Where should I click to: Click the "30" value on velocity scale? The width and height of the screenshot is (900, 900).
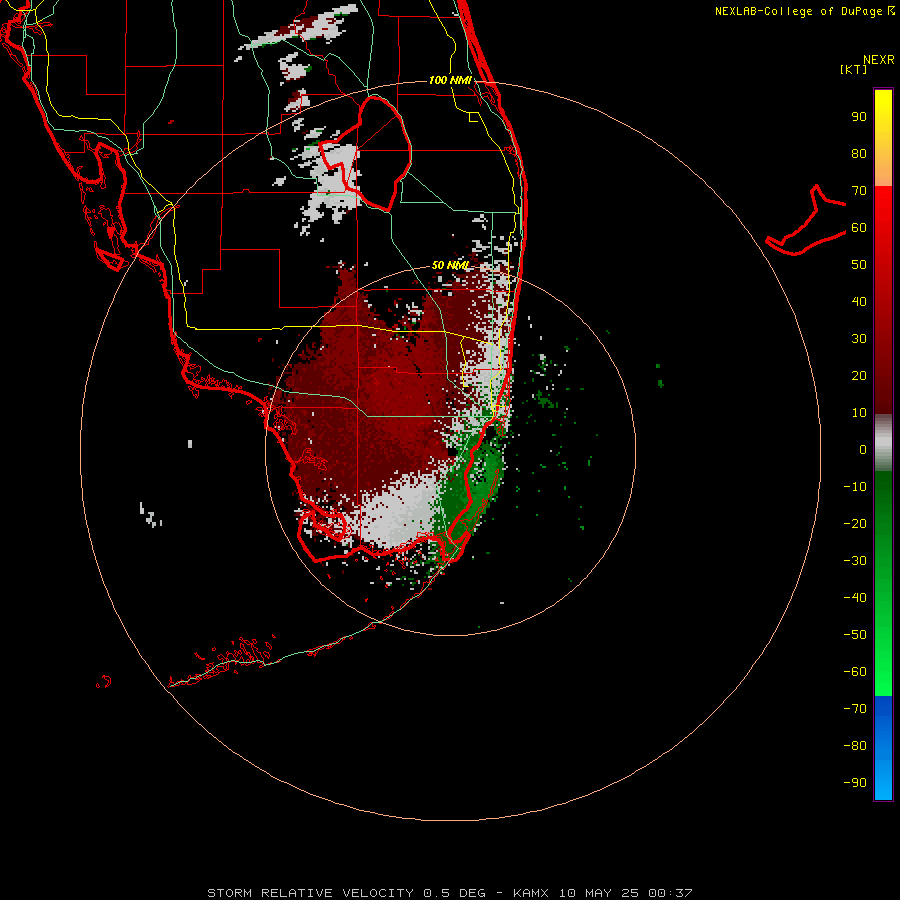pyautogui.click(x=859, y=339)
